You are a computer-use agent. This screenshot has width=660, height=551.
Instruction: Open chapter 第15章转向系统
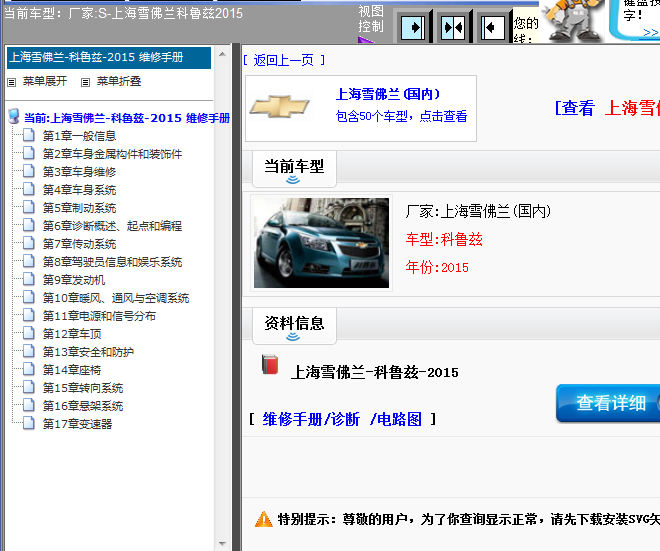click(83, 388)
